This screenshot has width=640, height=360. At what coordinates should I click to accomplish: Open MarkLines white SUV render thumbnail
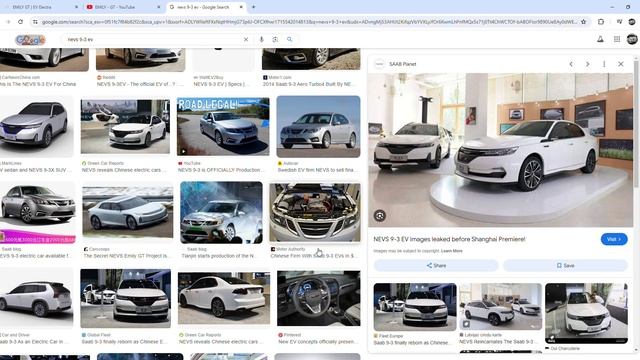coord(37,127)
